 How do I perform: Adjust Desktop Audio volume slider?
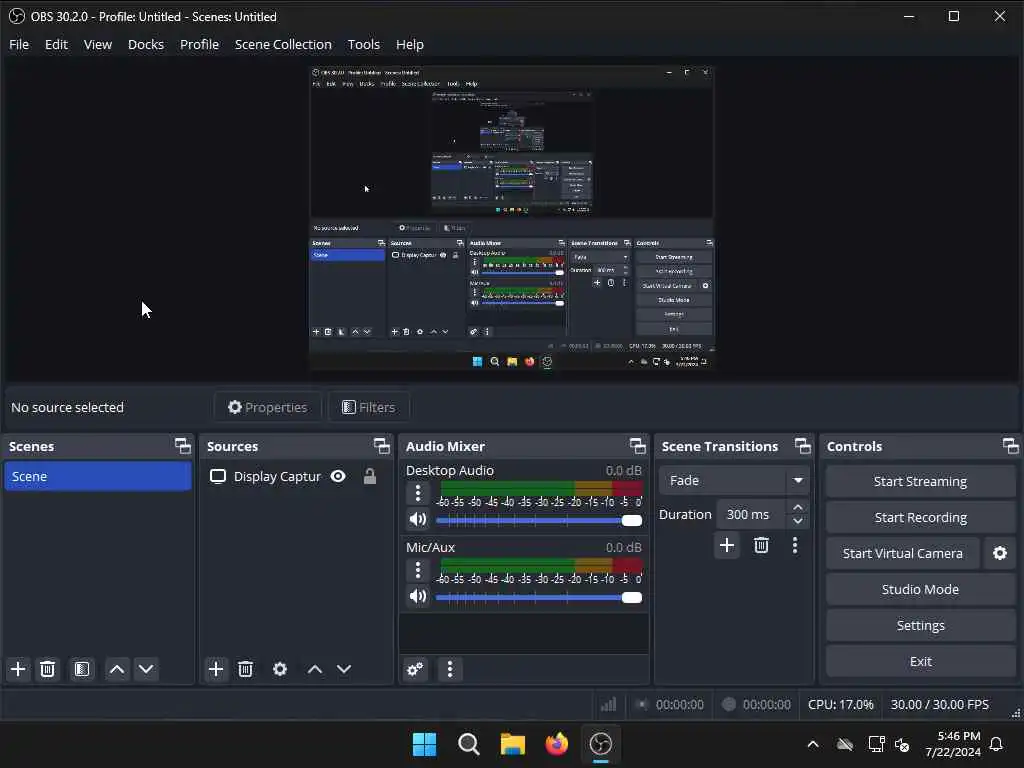(539, 520)
